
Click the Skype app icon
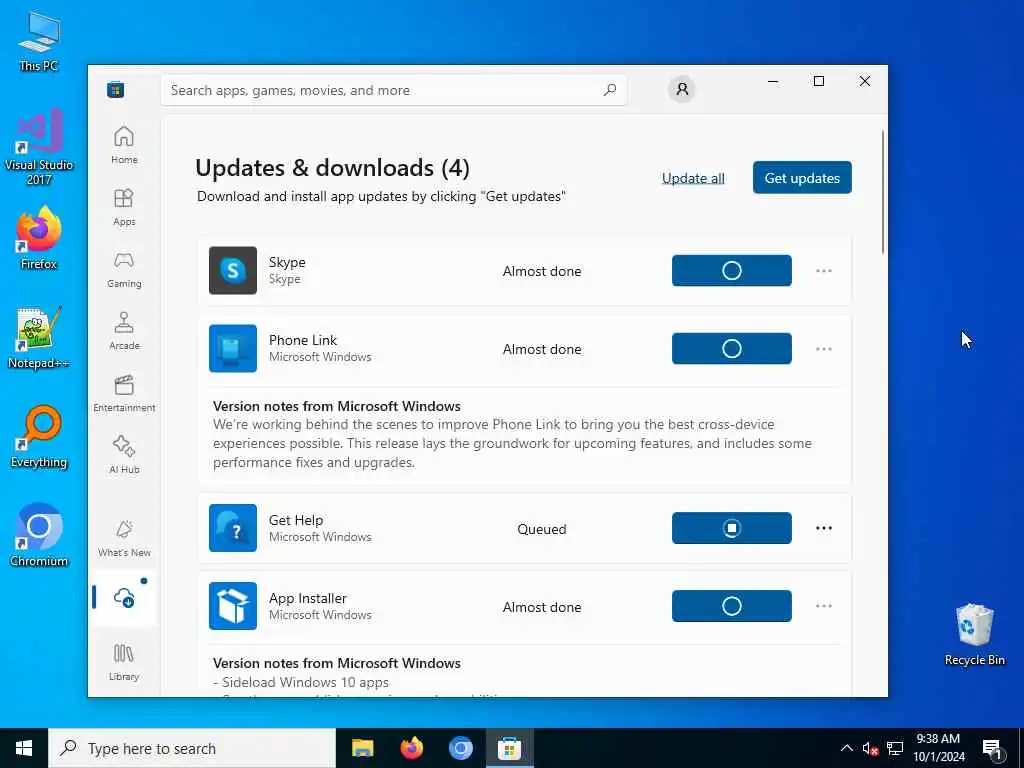(233, 270)
